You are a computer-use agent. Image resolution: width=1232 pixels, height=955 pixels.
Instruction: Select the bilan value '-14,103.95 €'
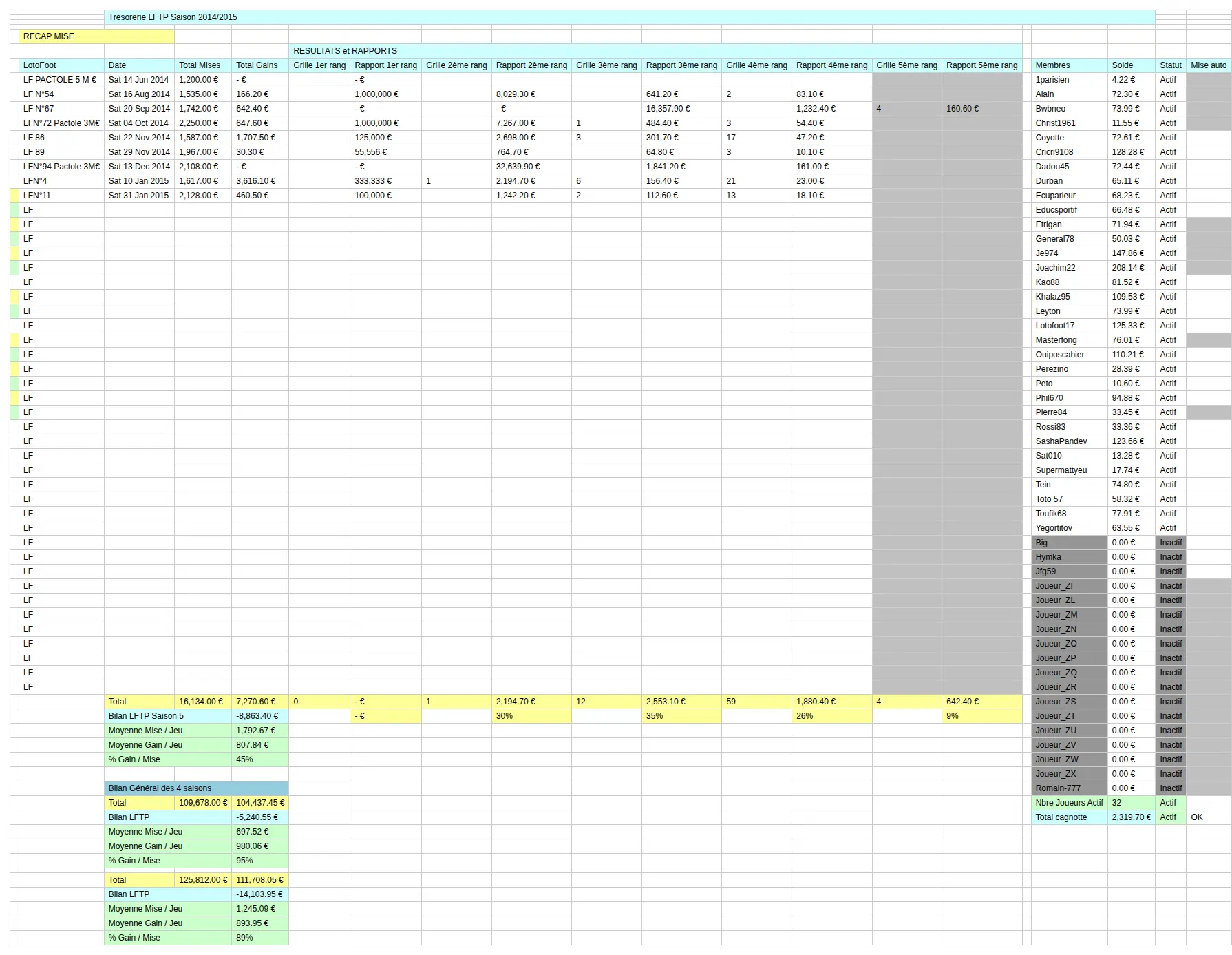(x=260, y=894)
